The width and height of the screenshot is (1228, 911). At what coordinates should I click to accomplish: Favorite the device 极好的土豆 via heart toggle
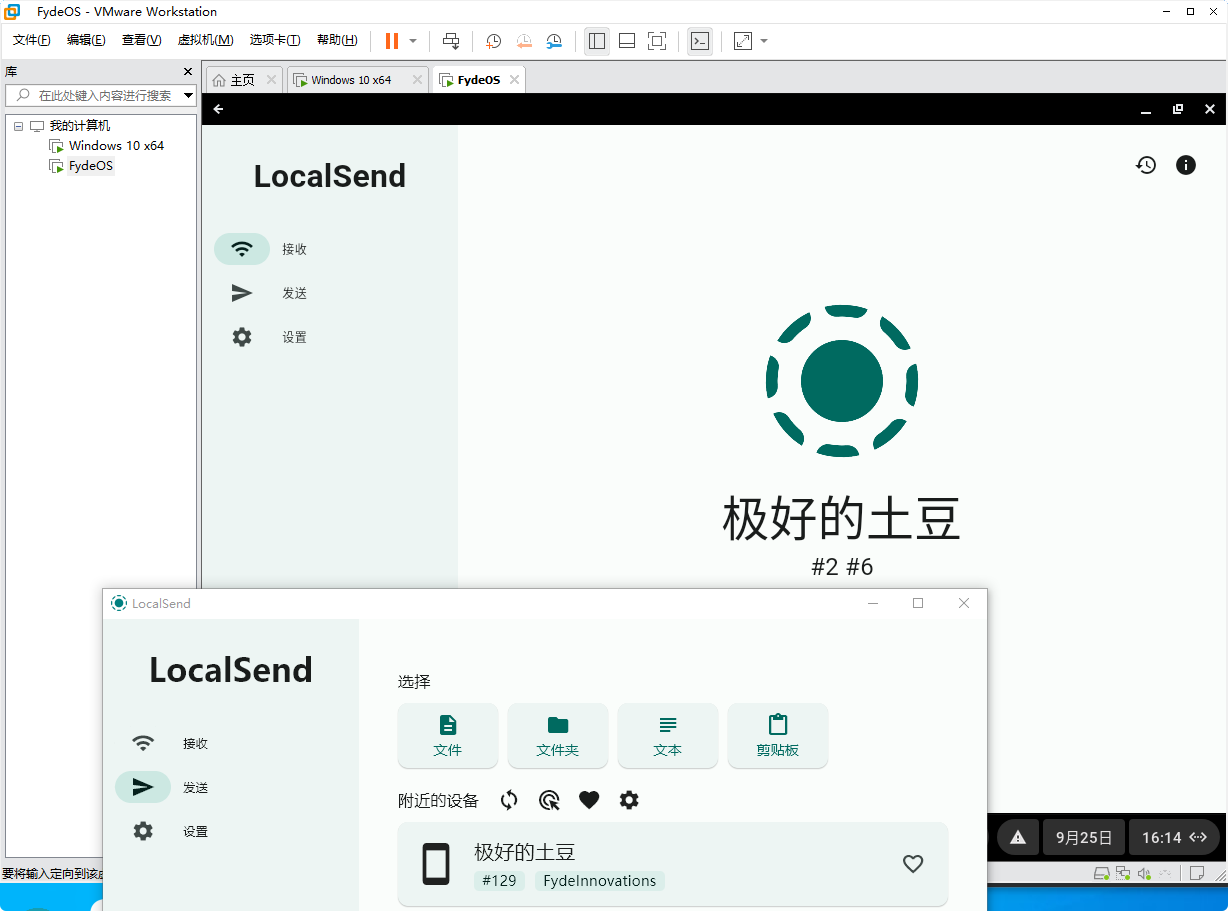[913, 864]
